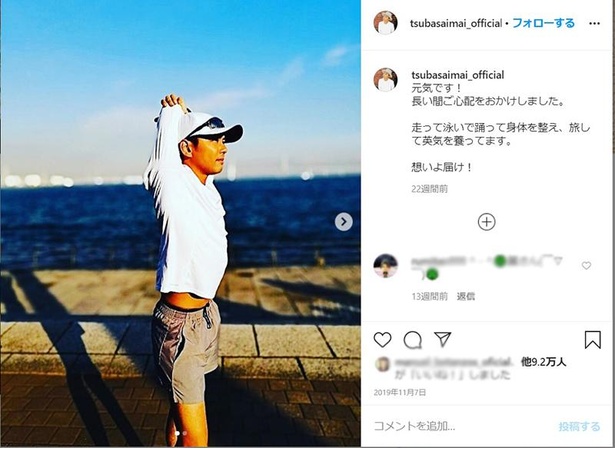Select the second carousel dot indicator

pos(185,434)
